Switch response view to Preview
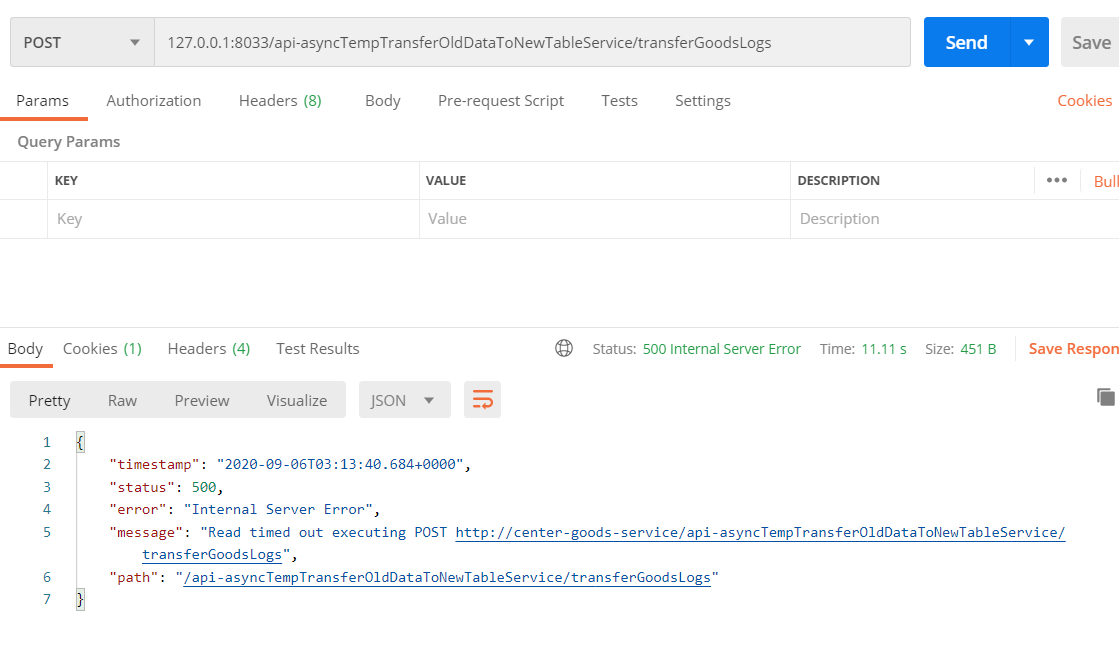The image size is (1119, 646). (202, 400)
